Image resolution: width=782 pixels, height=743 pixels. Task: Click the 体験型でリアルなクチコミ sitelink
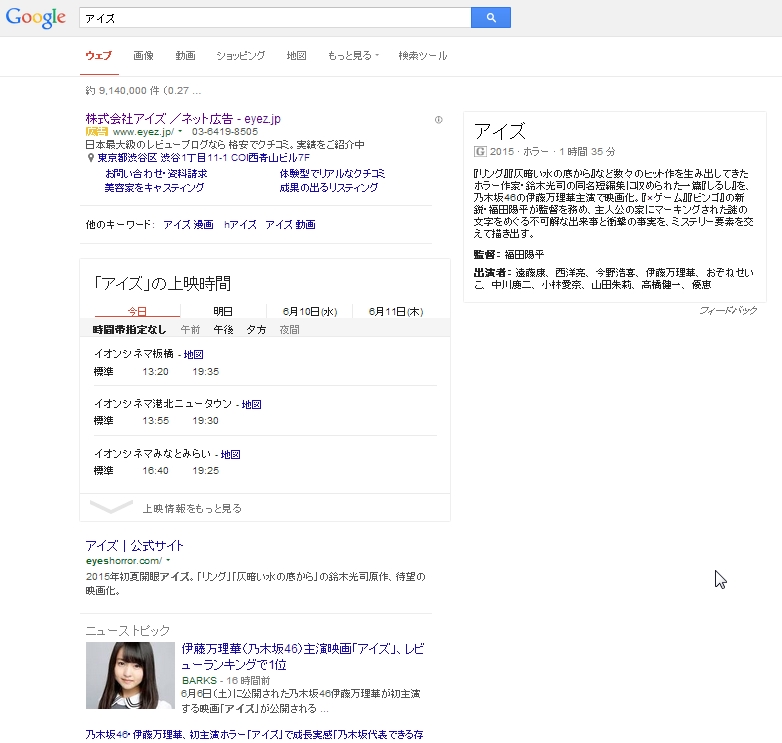(x=332, y=174)
